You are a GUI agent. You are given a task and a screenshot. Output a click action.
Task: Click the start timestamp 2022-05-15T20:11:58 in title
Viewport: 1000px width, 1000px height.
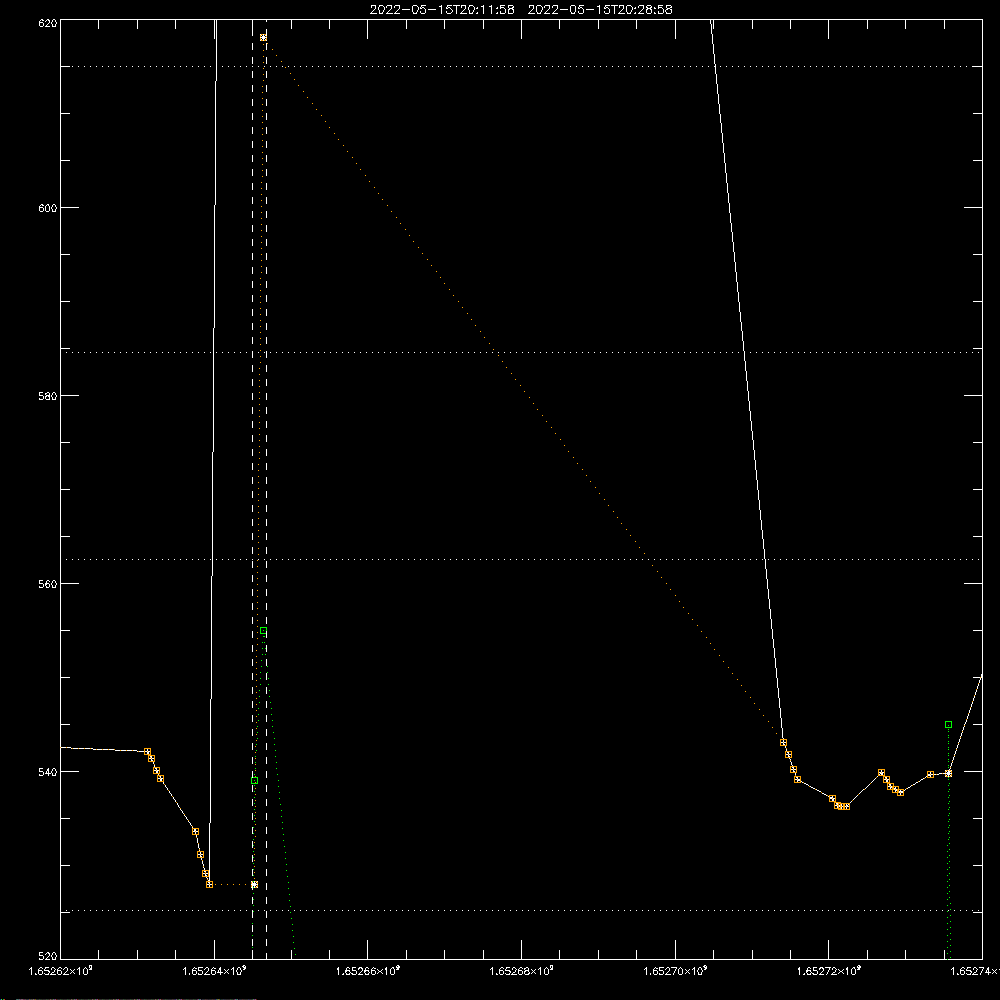point(442,10)
